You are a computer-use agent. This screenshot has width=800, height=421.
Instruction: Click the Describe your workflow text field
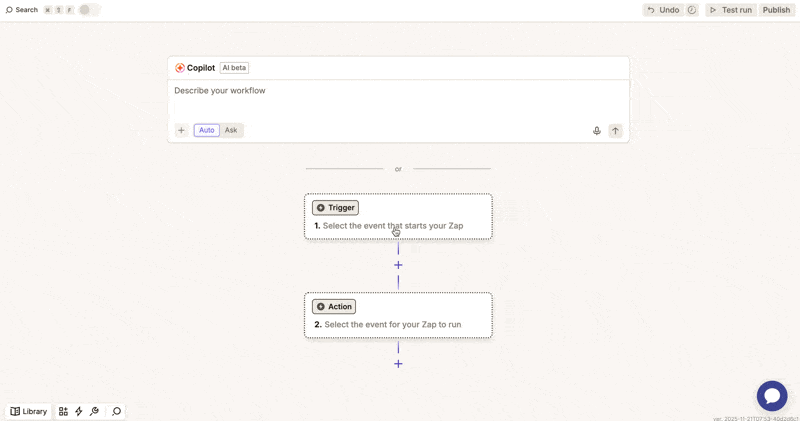[398, 98]
